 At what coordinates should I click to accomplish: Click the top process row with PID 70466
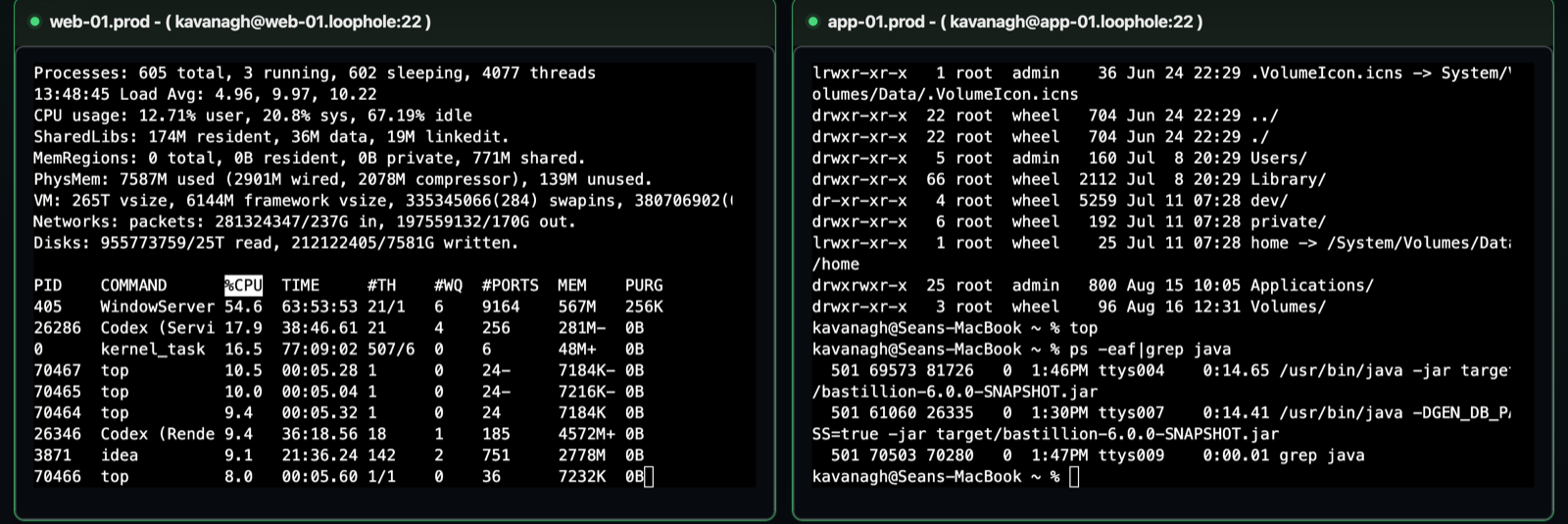coord(339,476)
